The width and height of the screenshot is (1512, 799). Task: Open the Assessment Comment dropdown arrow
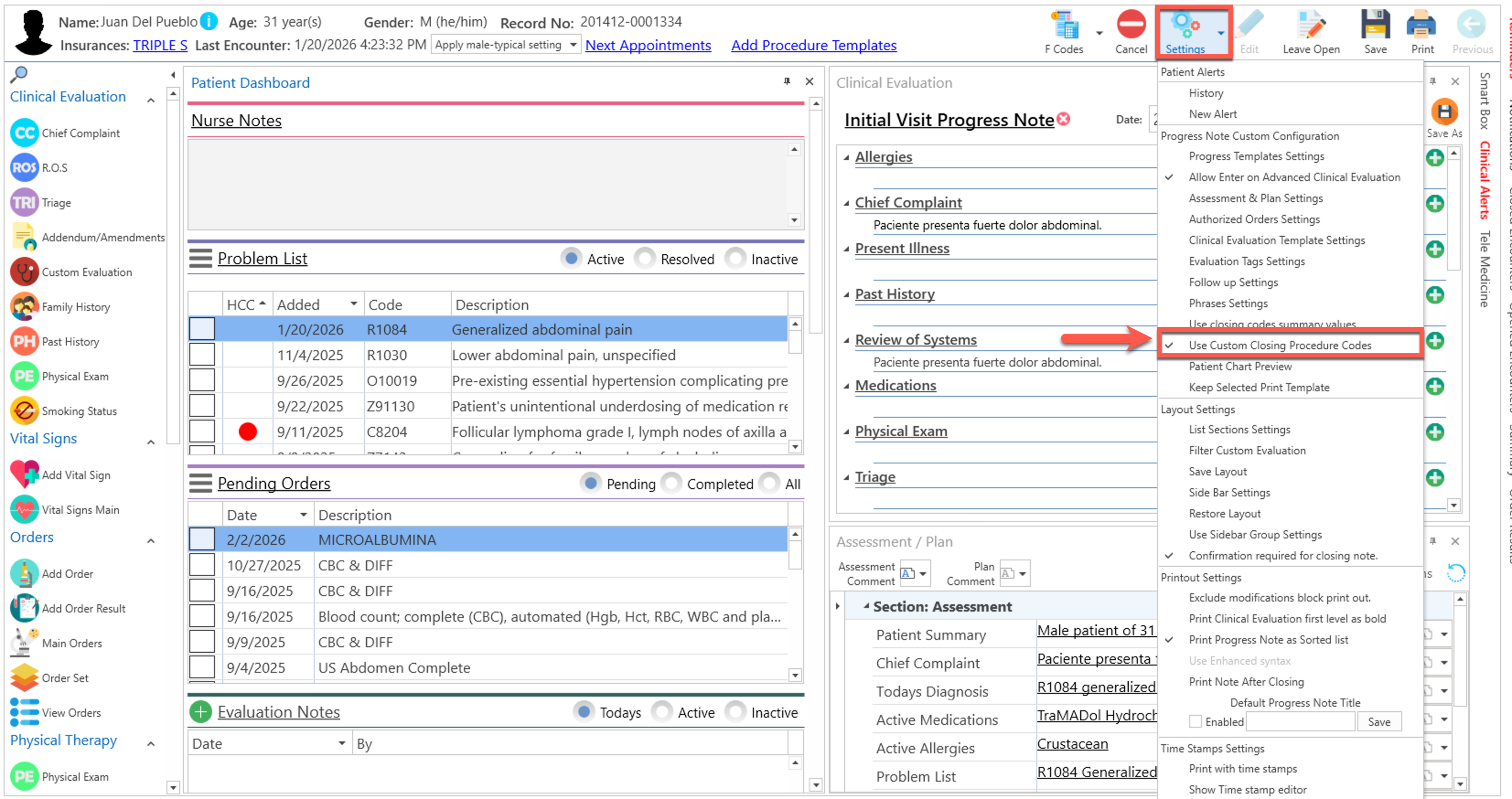(x=923, y=574)
